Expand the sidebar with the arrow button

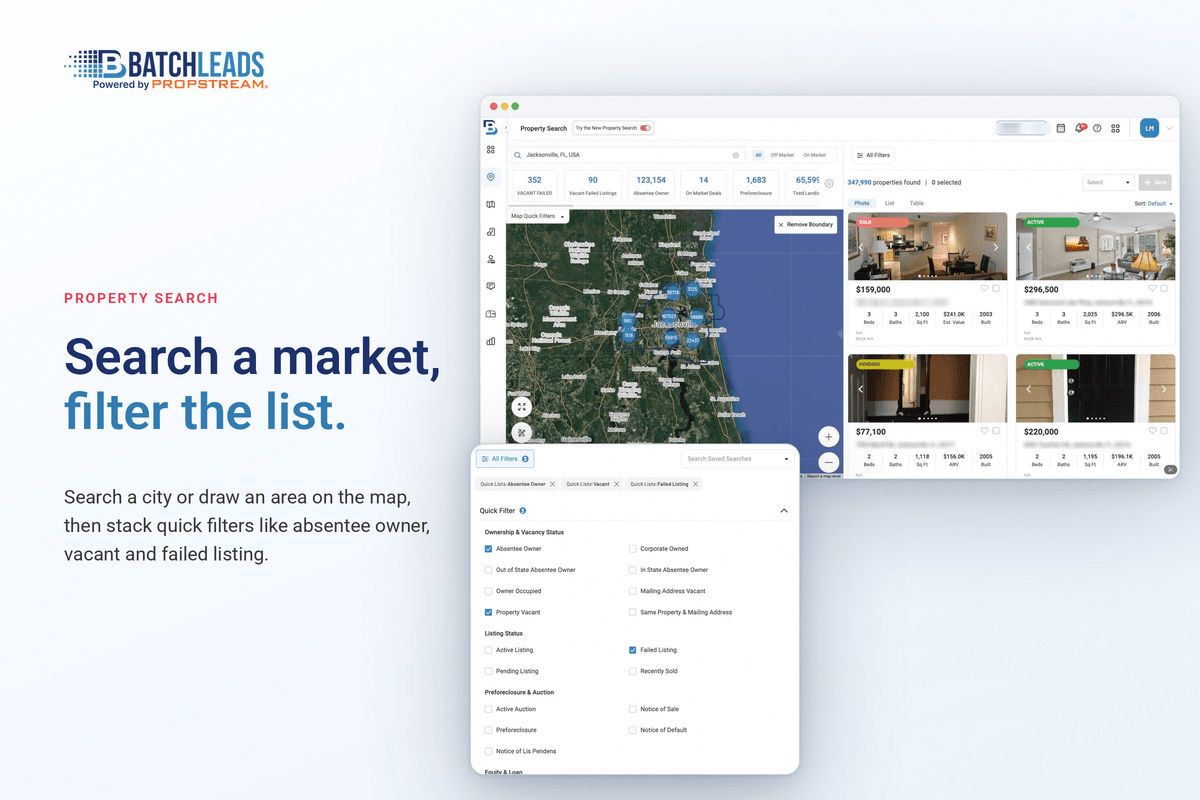tap(506, 128)
